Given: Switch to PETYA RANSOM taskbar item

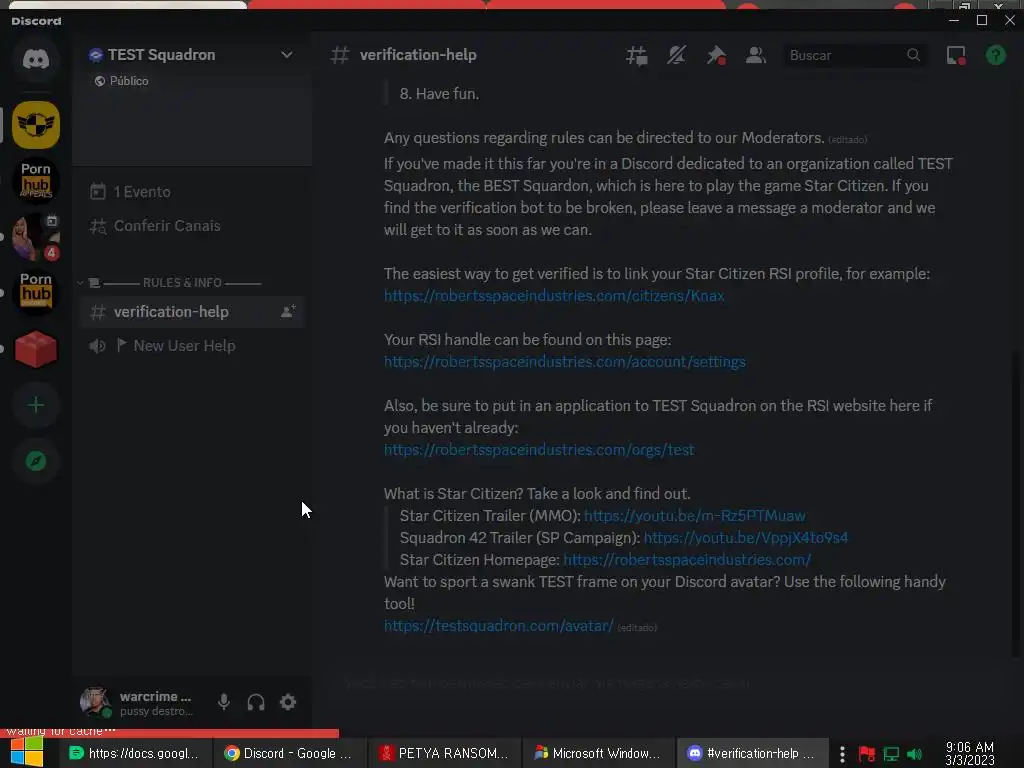Looking at the screenshot, I should click(x=445, y=753).
